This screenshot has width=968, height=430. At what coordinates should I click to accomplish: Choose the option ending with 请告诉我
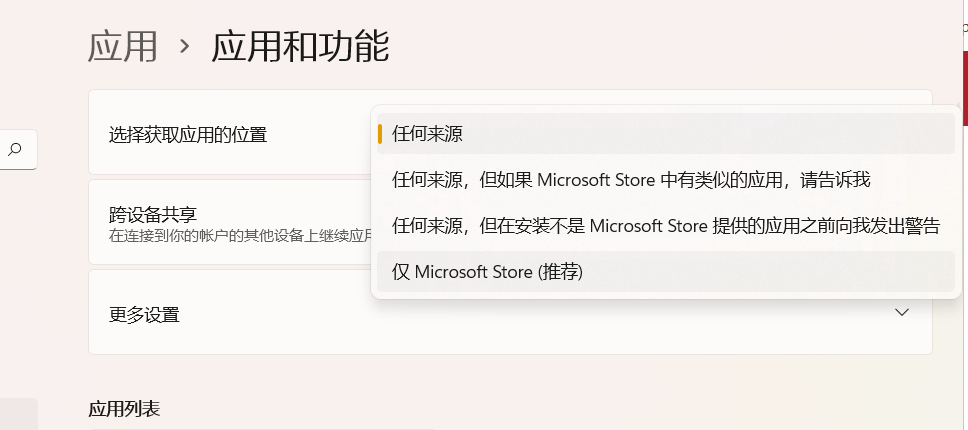[631, 180]
